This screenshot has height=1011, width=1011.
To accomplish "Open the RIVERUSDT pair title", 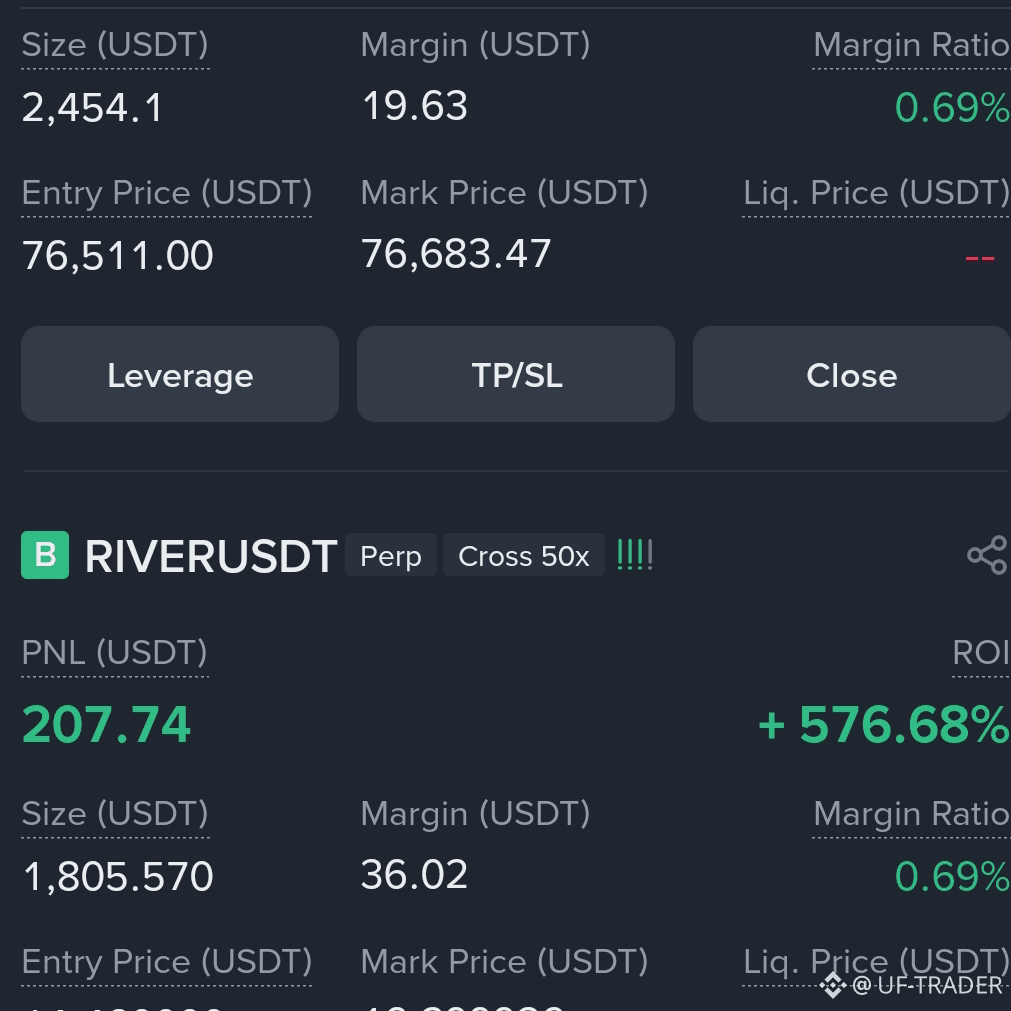I will pos(211,556).
